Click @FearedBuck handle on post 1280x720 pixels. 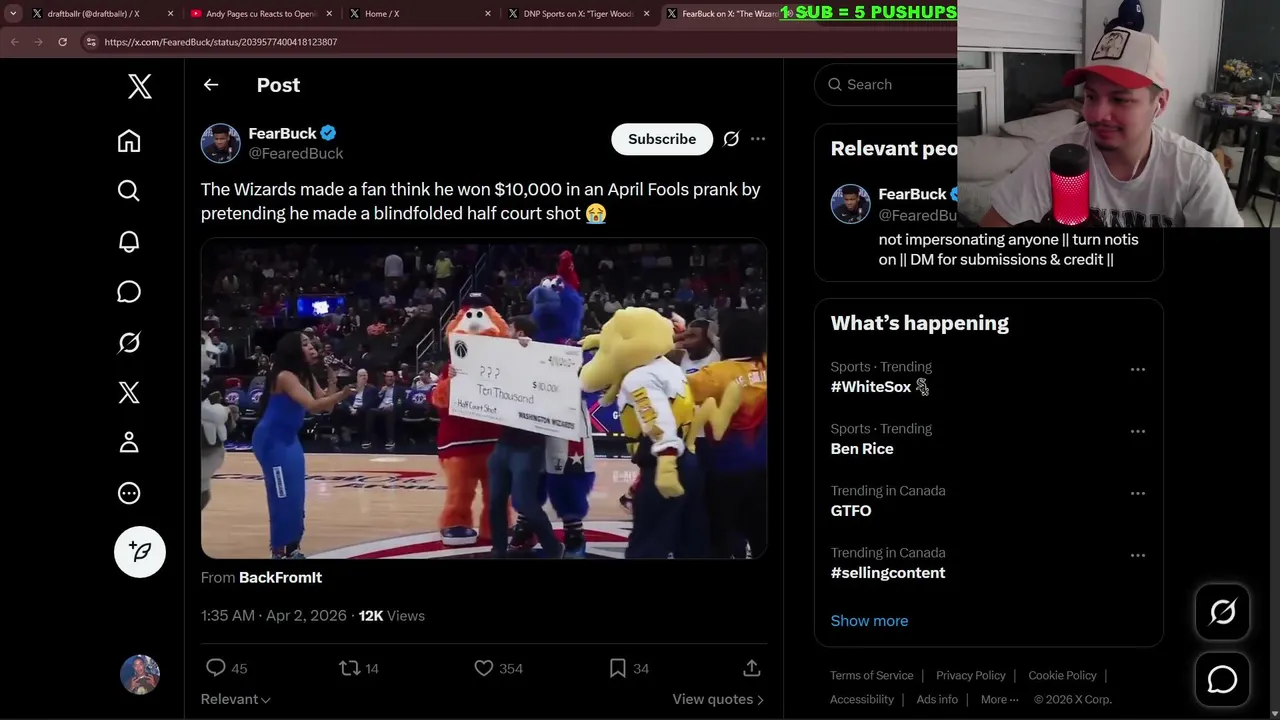point(296,154)
